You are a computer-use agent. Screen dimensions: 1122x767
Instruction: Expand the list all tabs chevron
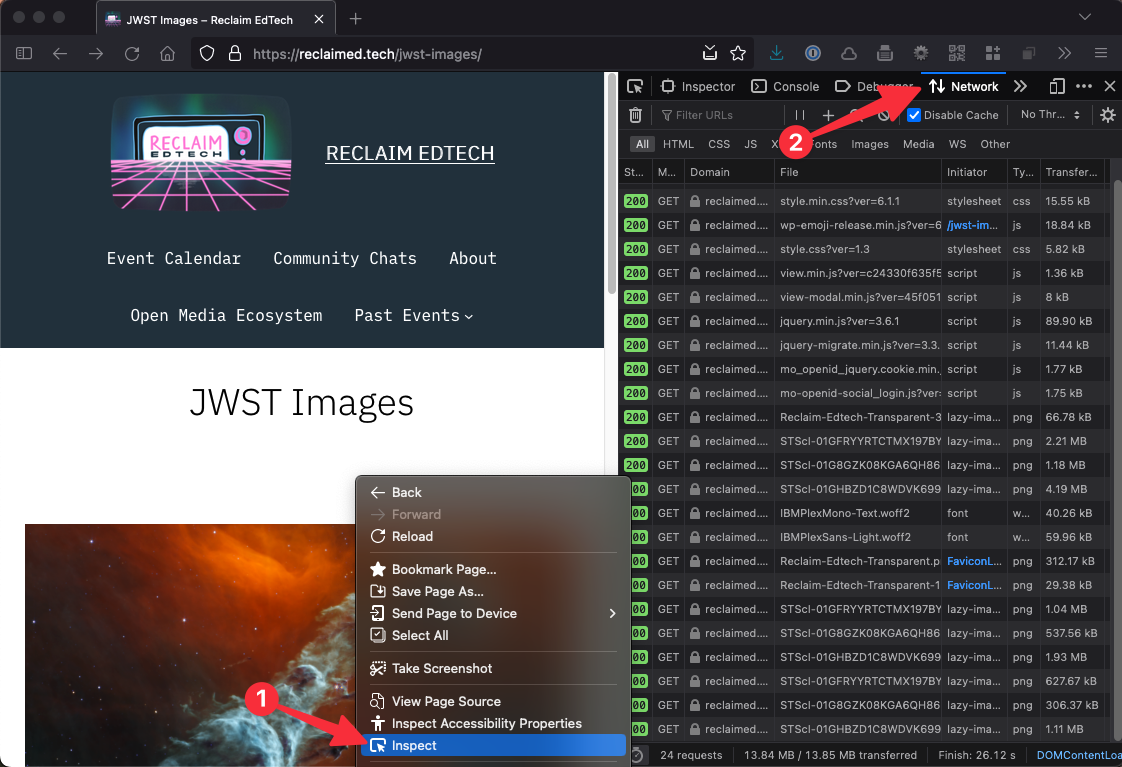point(1085,16)
